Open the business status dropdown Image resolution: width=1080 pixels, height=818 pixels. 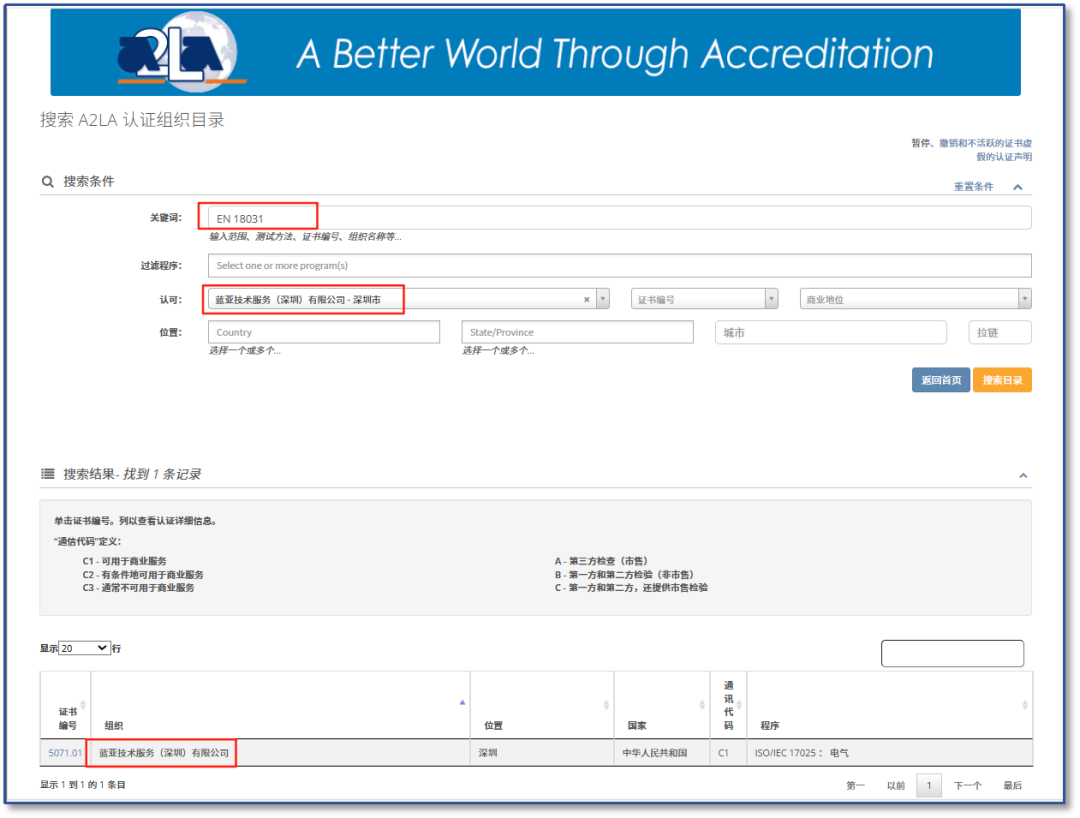915,299
